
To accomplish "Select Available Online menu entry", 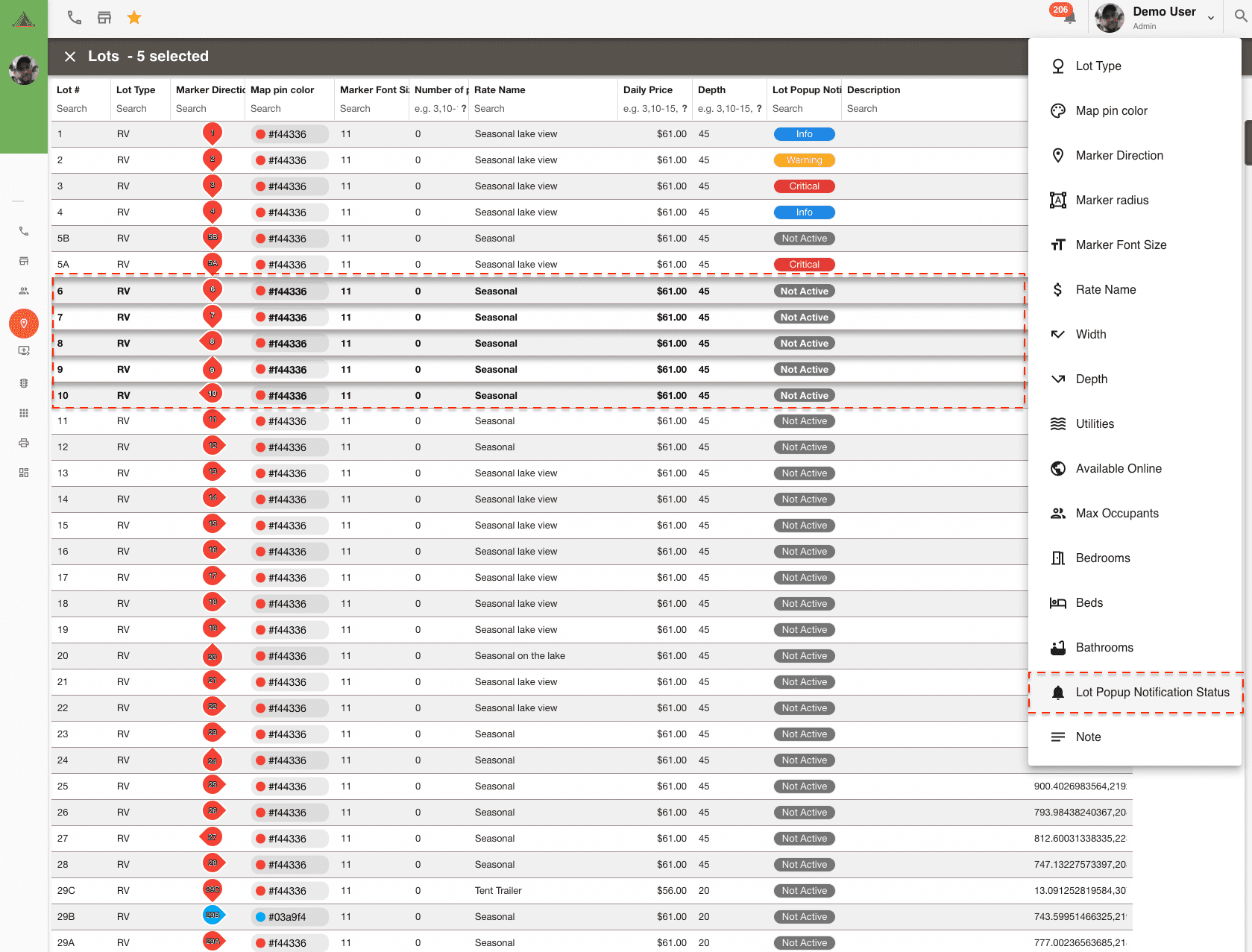I will pyautogui.click(x=1135, y=468).
